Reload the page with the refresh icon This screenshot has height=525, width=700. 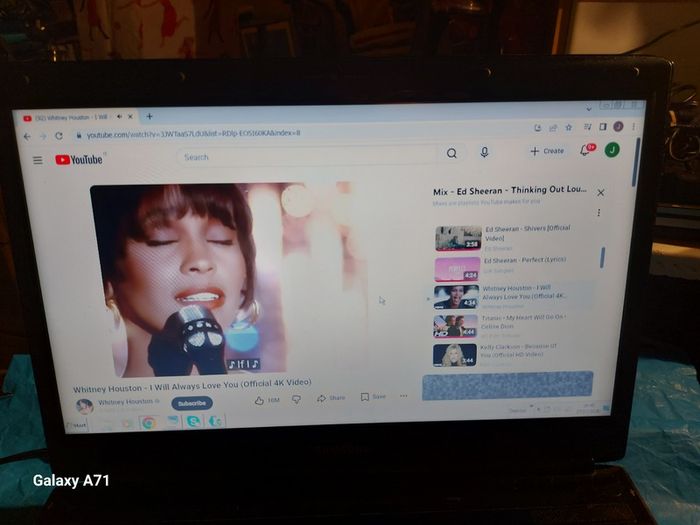click(59, 136)
